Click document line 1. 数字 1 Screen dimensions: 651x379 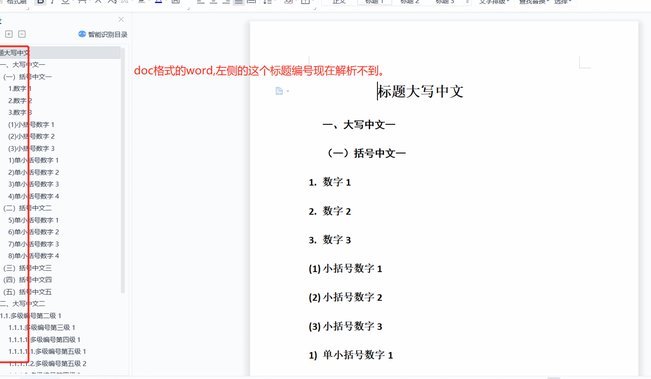[x=330, y=182]
